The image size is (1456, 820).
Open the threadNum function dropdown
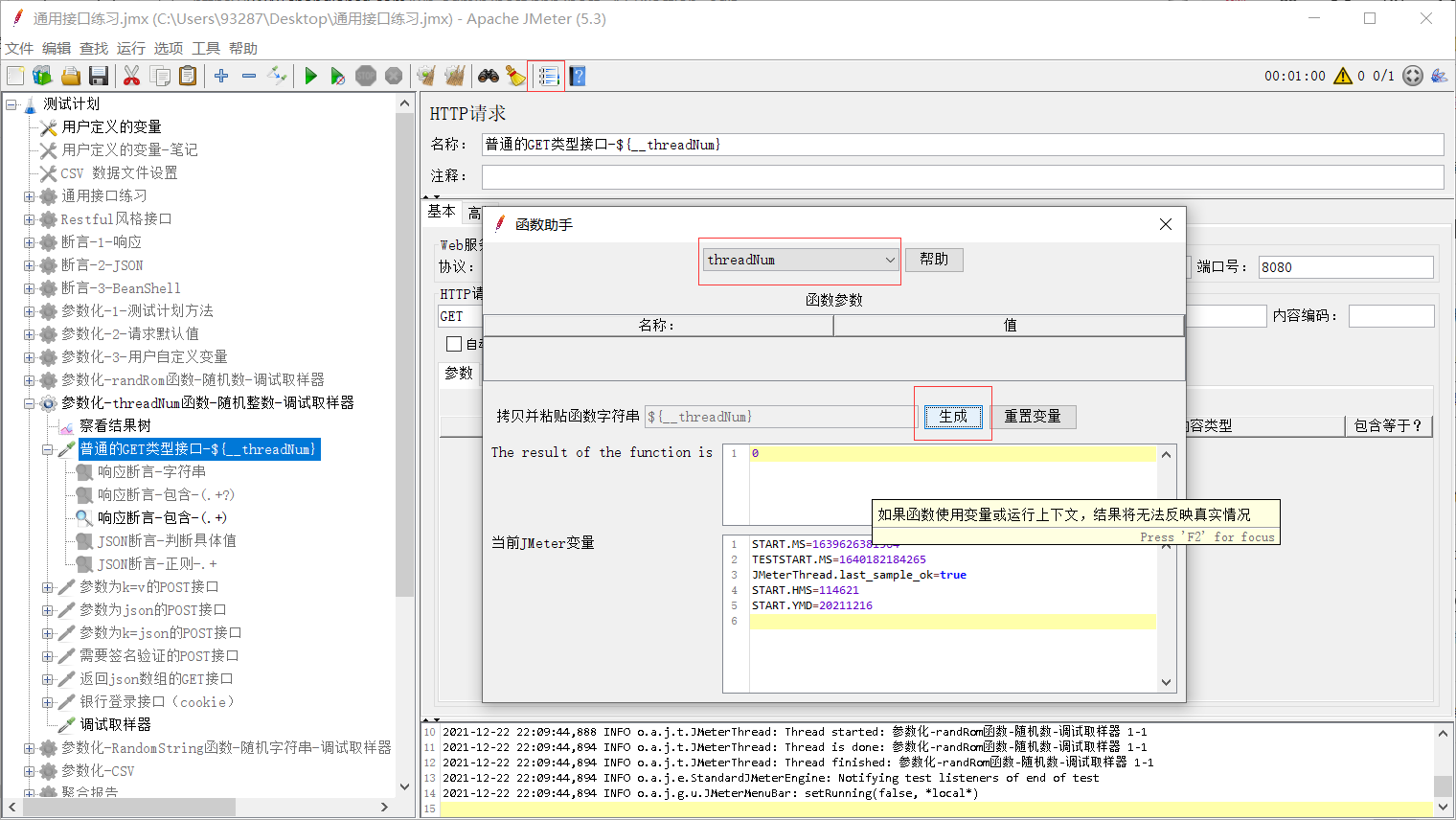tap(801, 260)
